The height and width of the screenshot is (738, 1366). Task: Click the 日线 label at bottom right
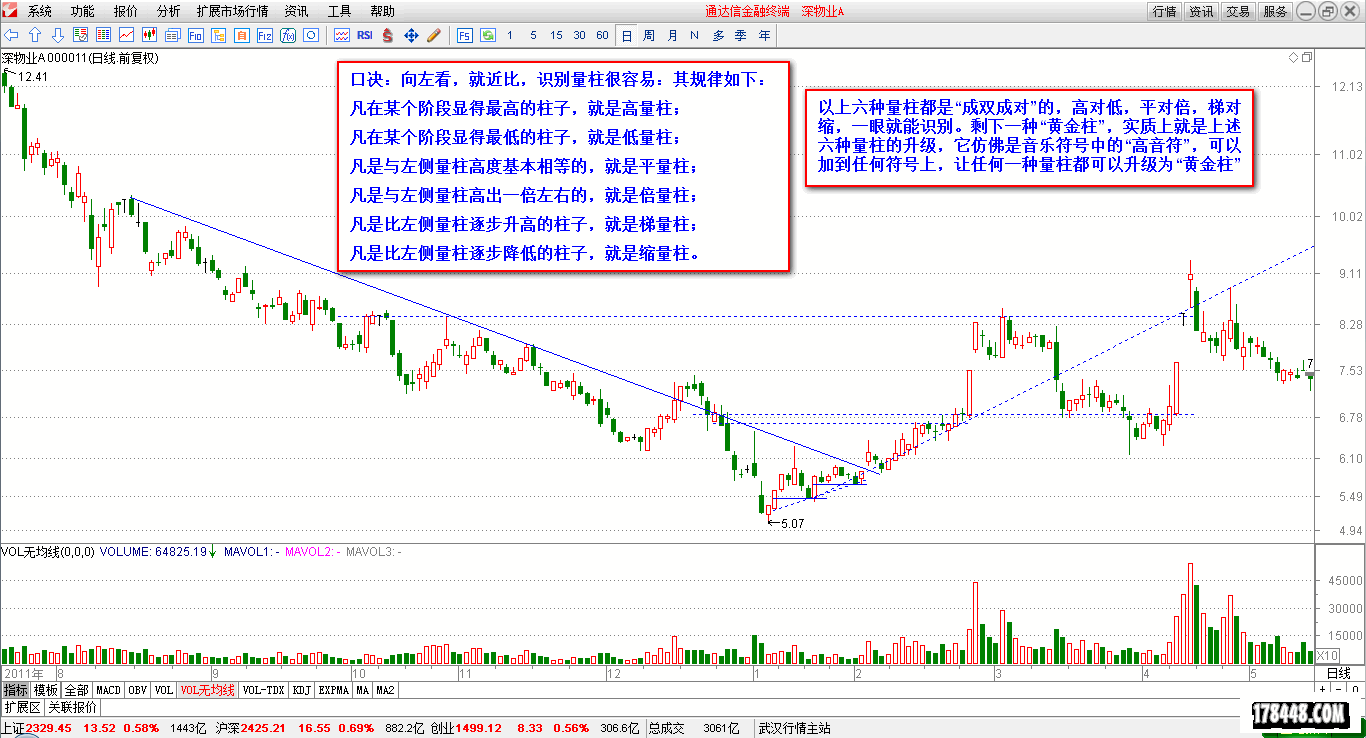pyautogui.click(x=1338, y=673)
